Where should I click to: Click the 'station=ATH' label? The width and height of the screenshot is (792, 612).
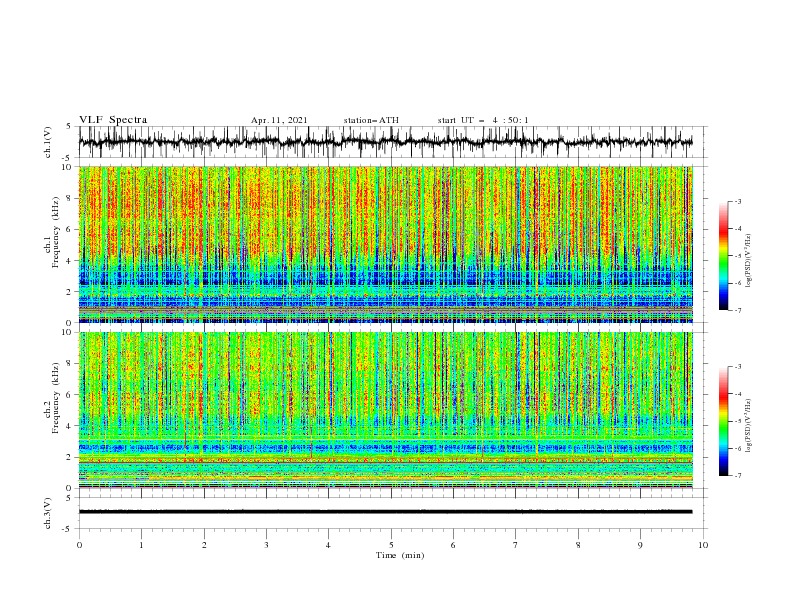pos(371,120)
